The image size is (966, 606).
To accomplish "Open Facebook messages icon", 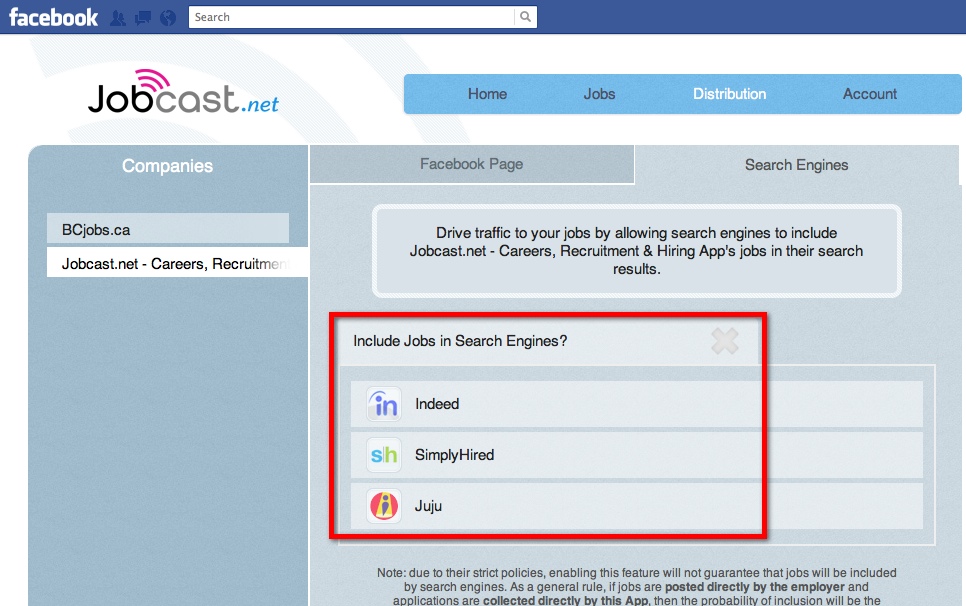I will point(143,18).
